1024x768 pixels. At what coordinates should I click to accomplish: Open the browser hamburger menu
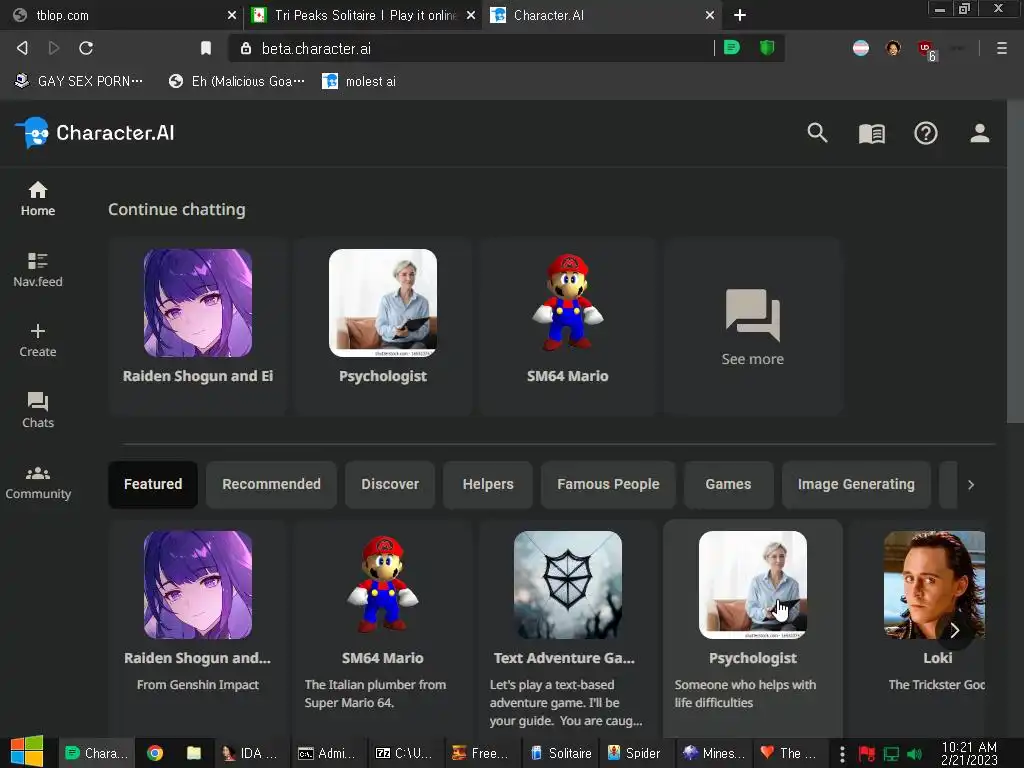(1001, 48)
